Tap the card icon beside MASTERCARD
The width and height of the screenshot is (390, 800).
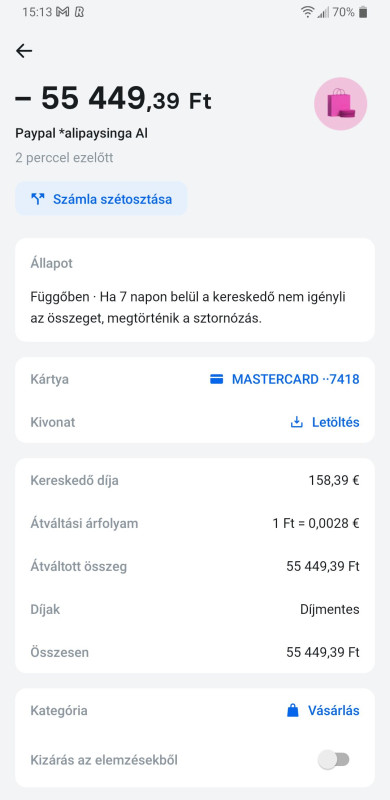[x=216, y=379]
